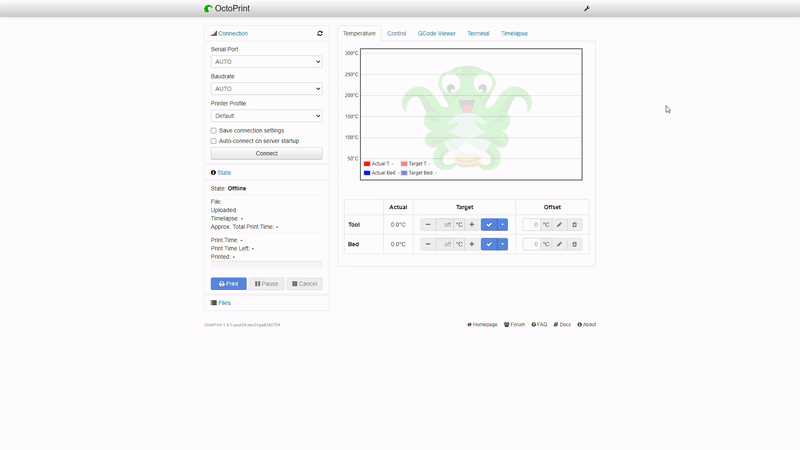The image size is (800, 450).
Task: Edit Tool offset with pencil icon
Action: [559, 224]
